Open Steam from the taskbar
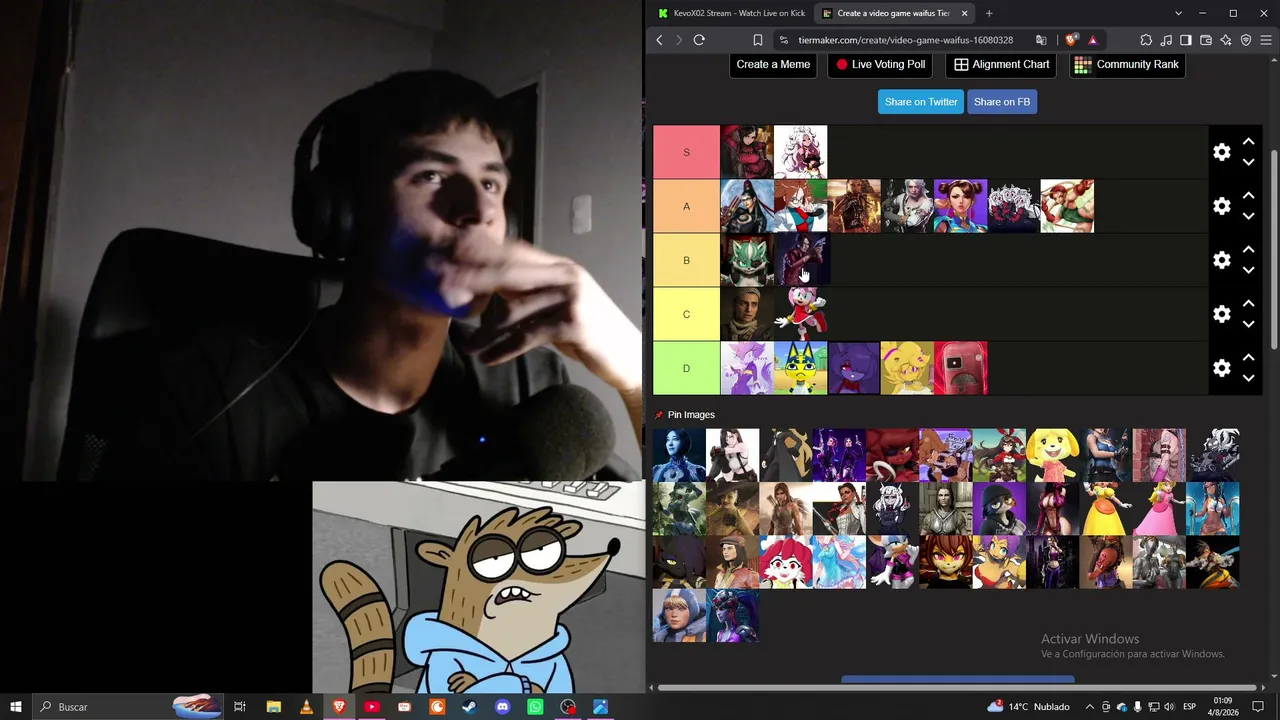The height and width of the screenshot is (720, 1280). 469,707
